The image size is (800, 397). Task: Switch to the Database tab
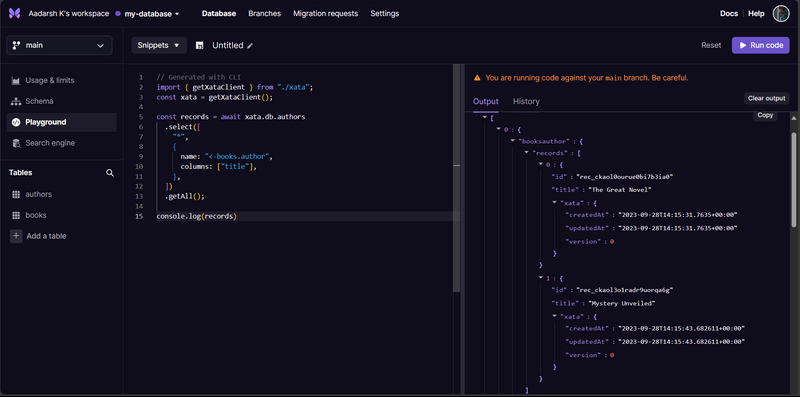point(219,14)
